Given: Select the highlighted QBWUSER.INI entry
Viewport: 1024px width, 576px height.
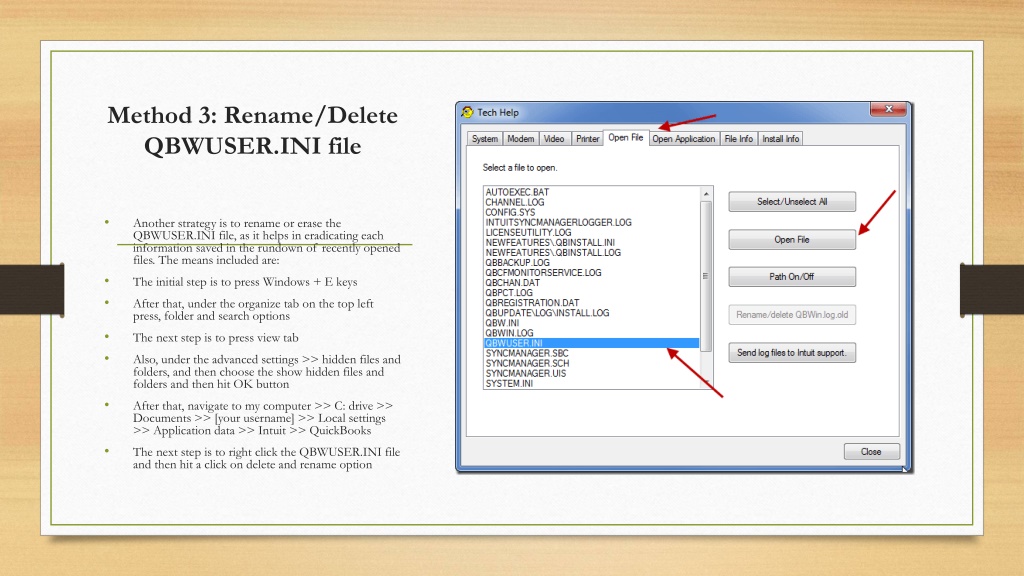Looking at the screenshot, I should 591,344.
